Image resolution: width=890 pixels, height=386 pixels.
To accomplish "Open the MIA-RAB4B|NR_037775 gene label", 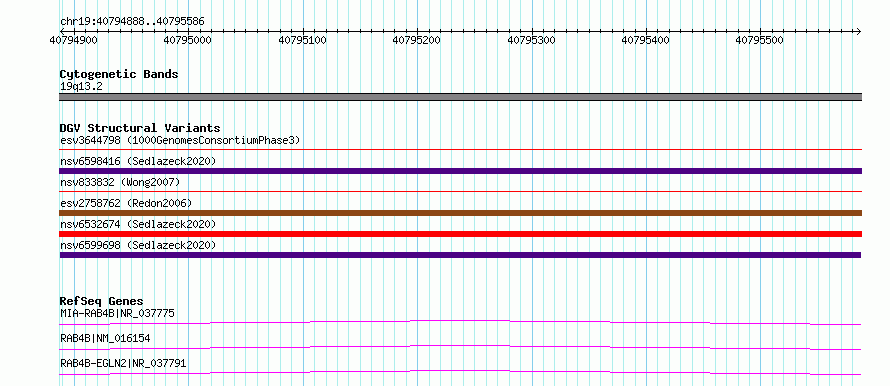I will pos(117,313).
